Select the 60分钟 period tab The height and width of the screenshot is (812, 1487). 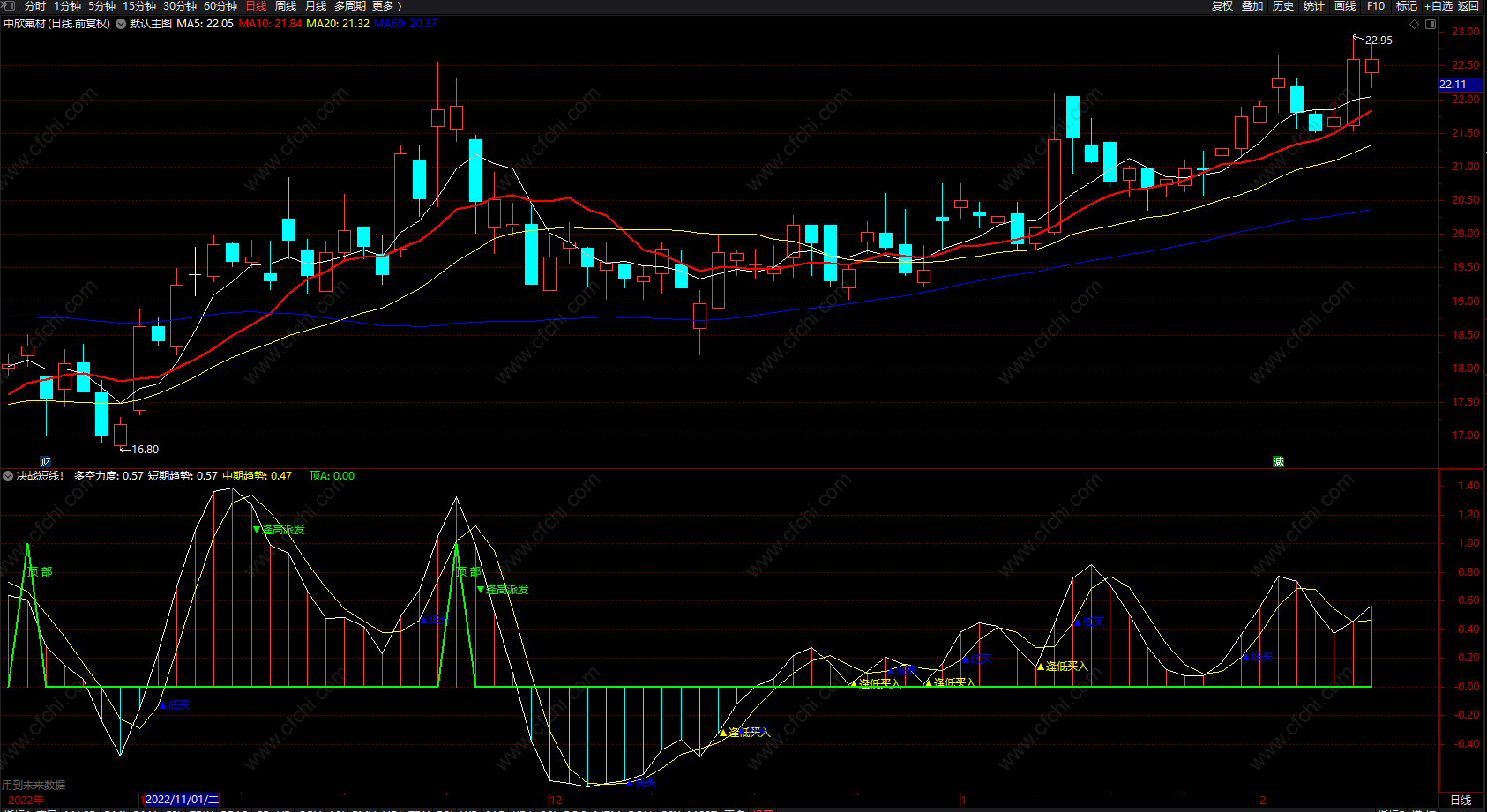pos(220,6)
